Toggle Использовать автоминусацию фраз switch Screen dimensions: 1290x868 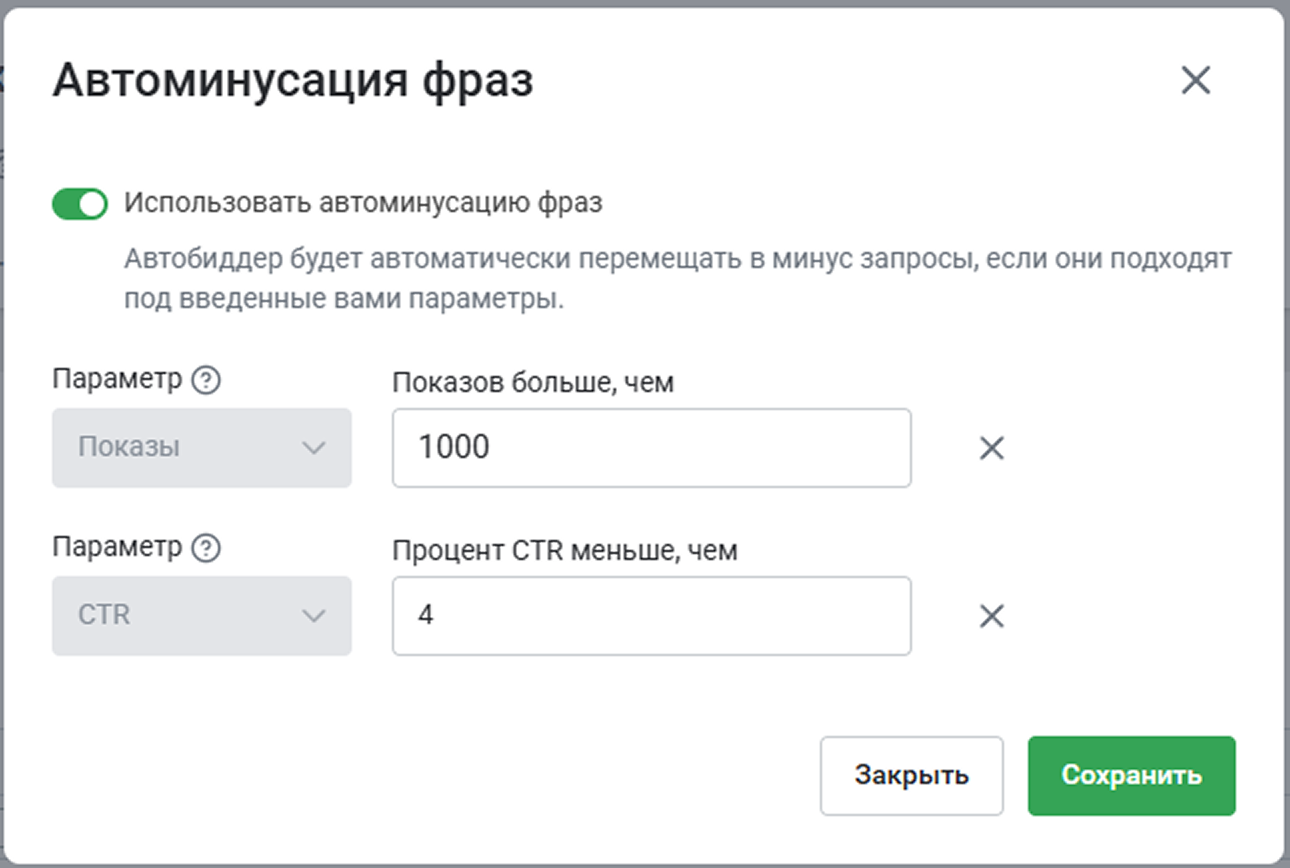coord(80,204)
